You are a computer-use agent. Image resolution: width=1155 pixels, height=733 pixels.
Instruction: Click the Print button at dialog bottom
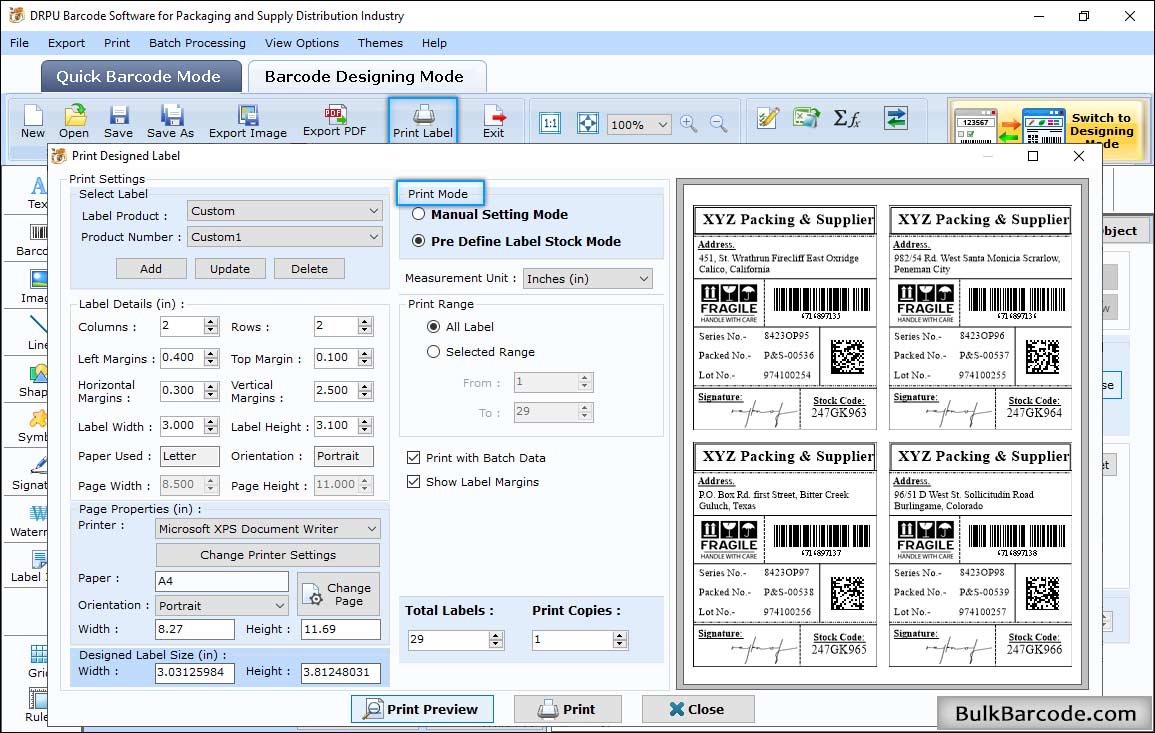(567, 709)
